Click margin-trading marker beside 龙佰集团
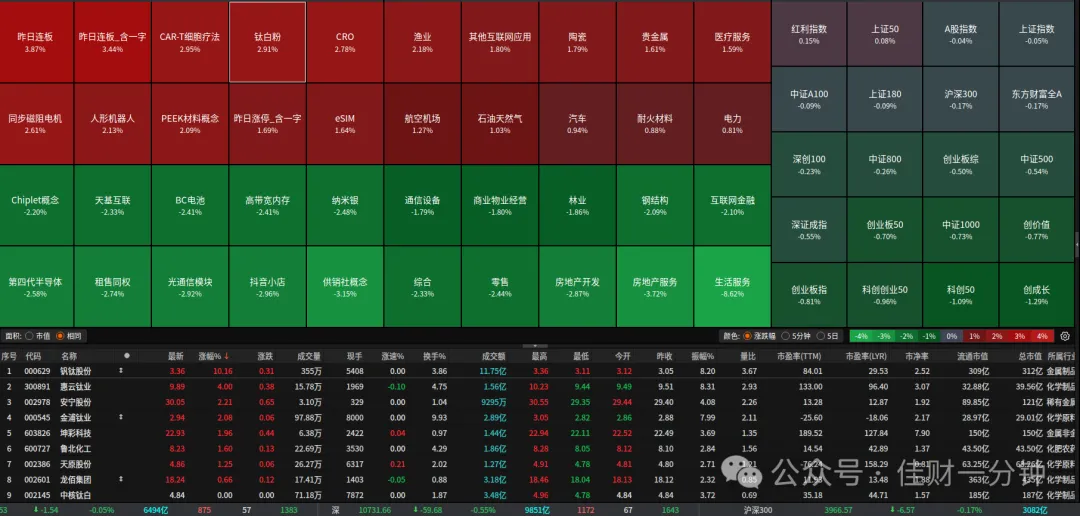 tap(121, 479)
